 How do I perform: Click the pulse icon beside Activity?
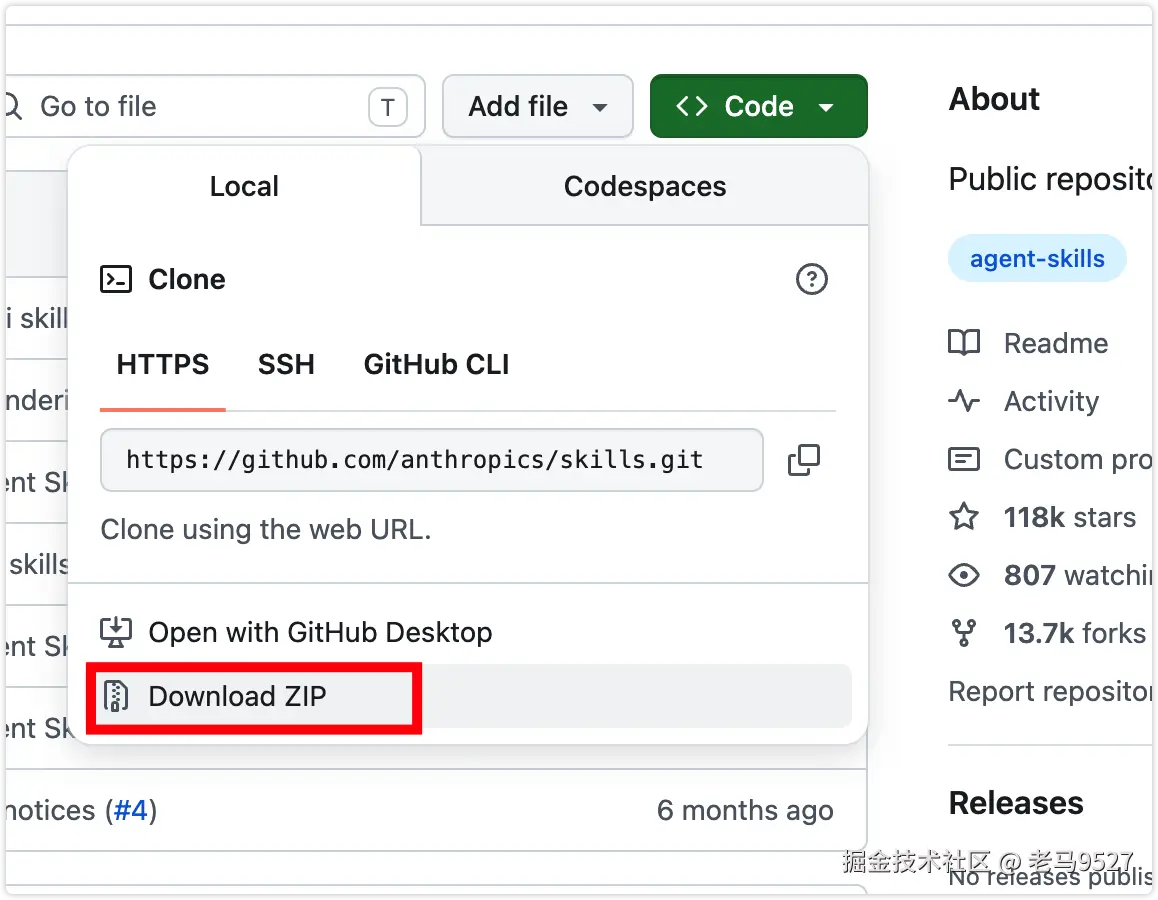[964, 402]
